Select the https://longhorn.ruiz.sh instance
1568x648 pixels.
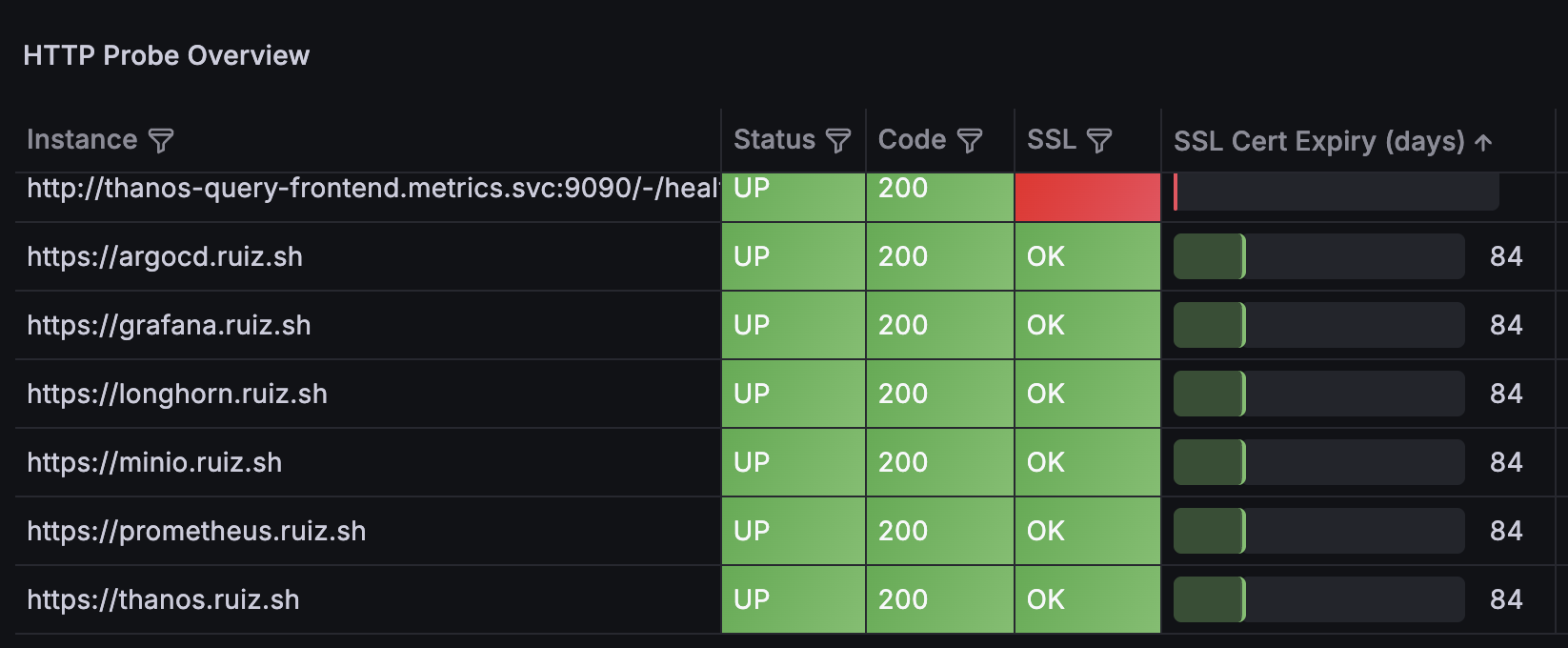pyautogui.click(x=177, y=394)
